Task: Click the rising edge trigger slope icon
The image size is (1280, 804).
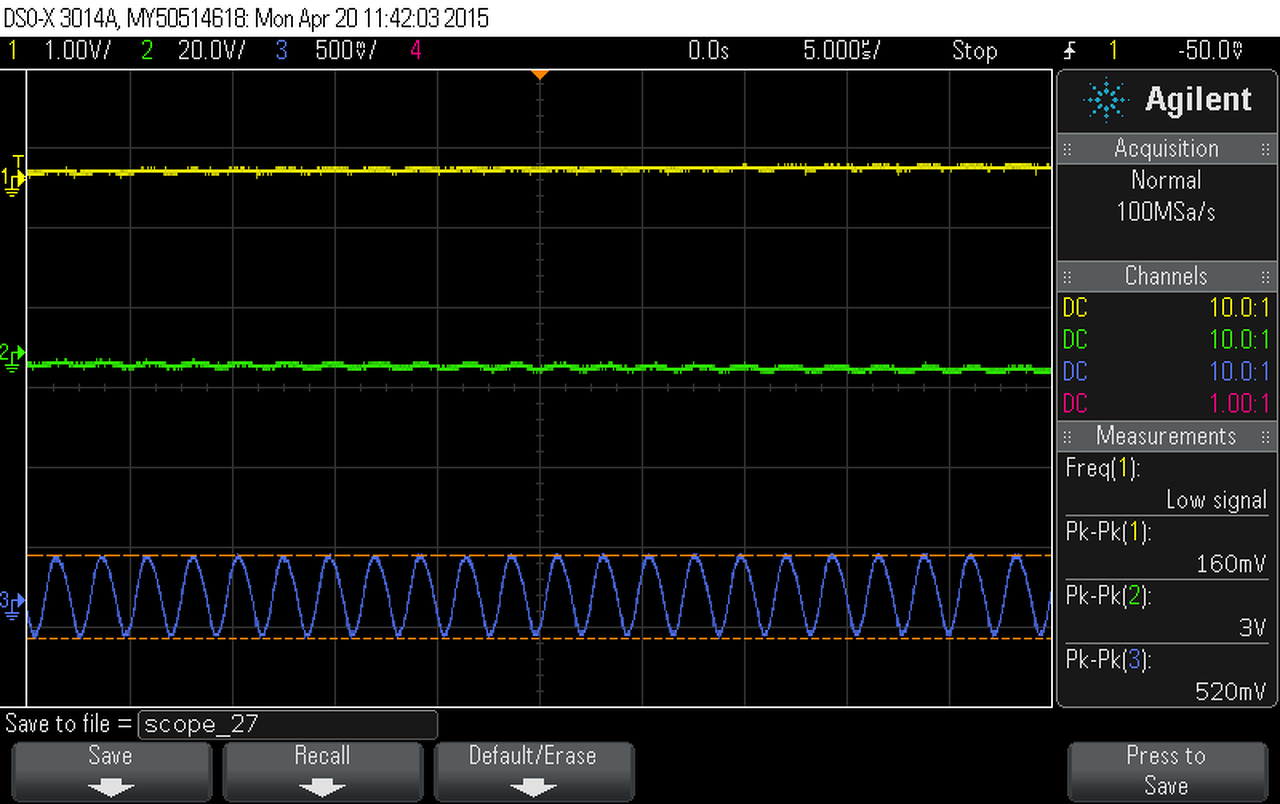Action: 1069,50
